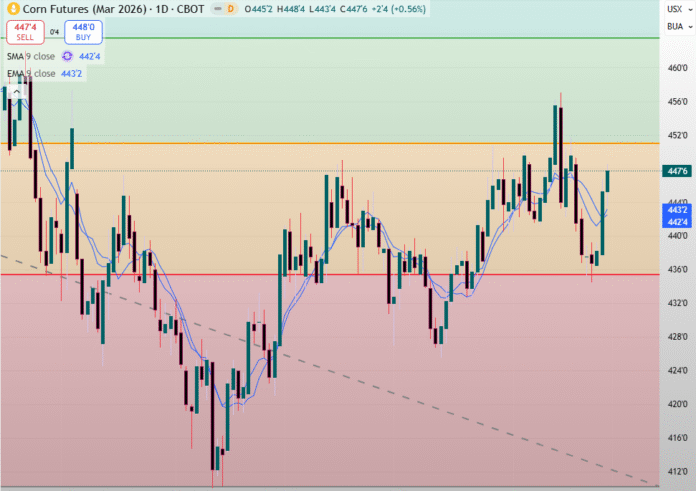The width and height of the screenshot is (696, 491).
Task: Click the orange corn symbol logo
Action: [13, 9]
